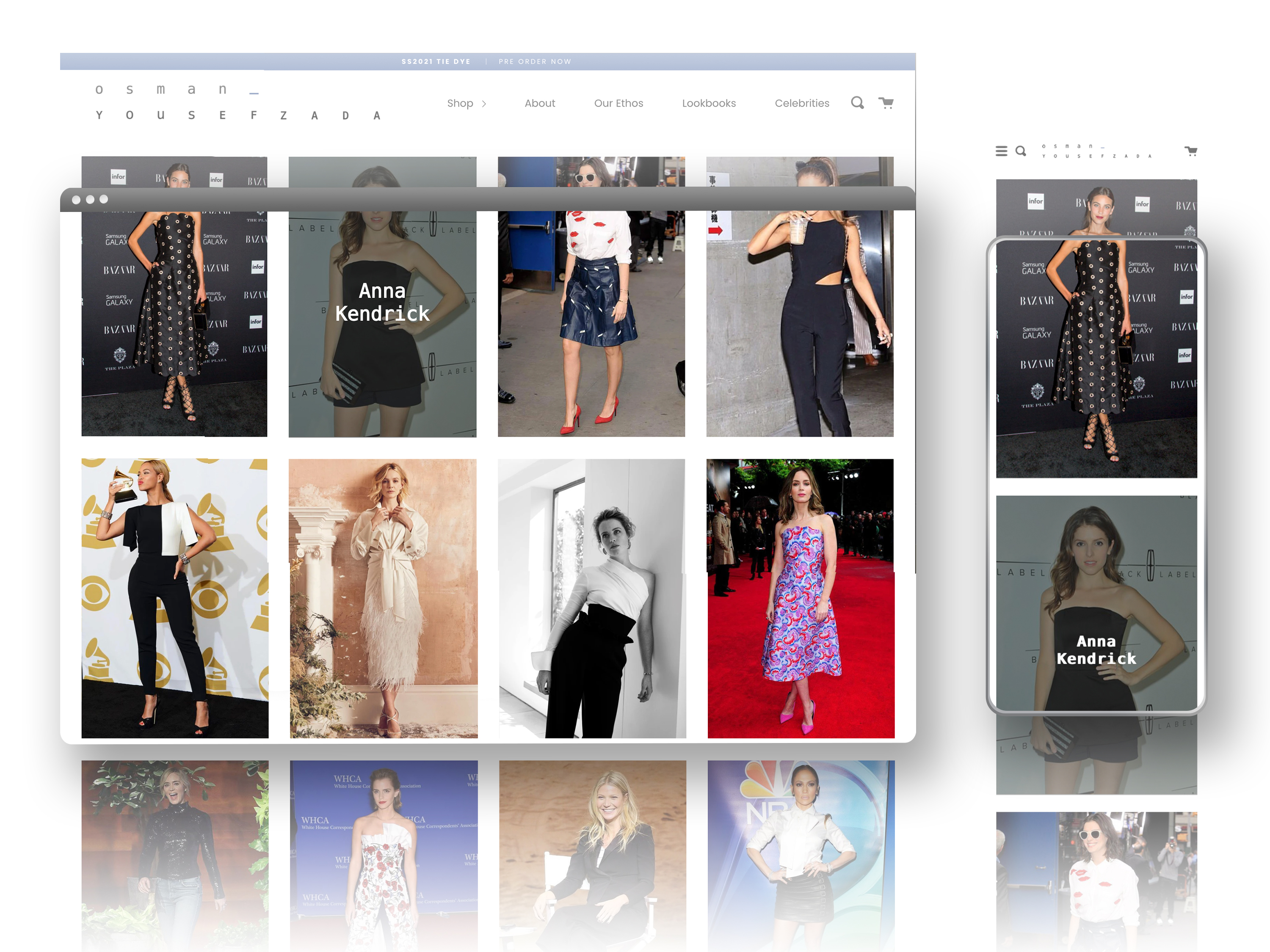Click the desktop search magnifier icon

pos(857,103)
